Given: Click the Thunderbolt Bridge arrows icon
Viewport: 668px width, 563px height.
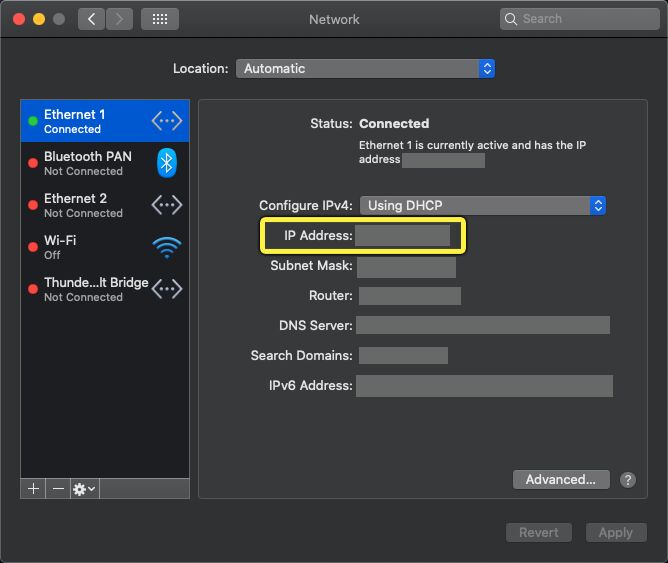Looking at the screenshot, I should (167, 289).
